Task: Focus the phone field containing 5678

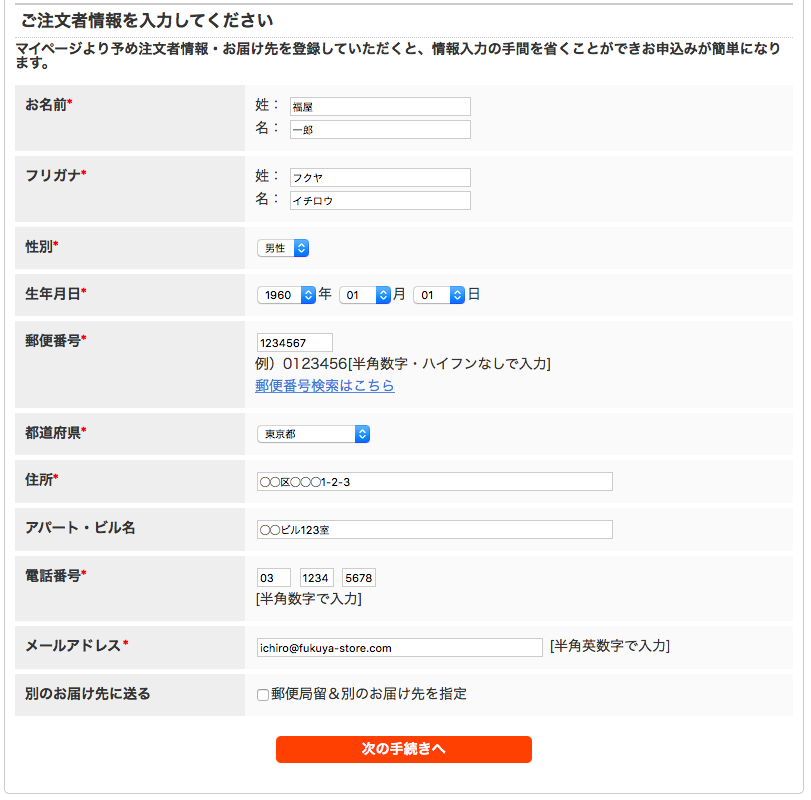Action: click(x=359, y=578)
